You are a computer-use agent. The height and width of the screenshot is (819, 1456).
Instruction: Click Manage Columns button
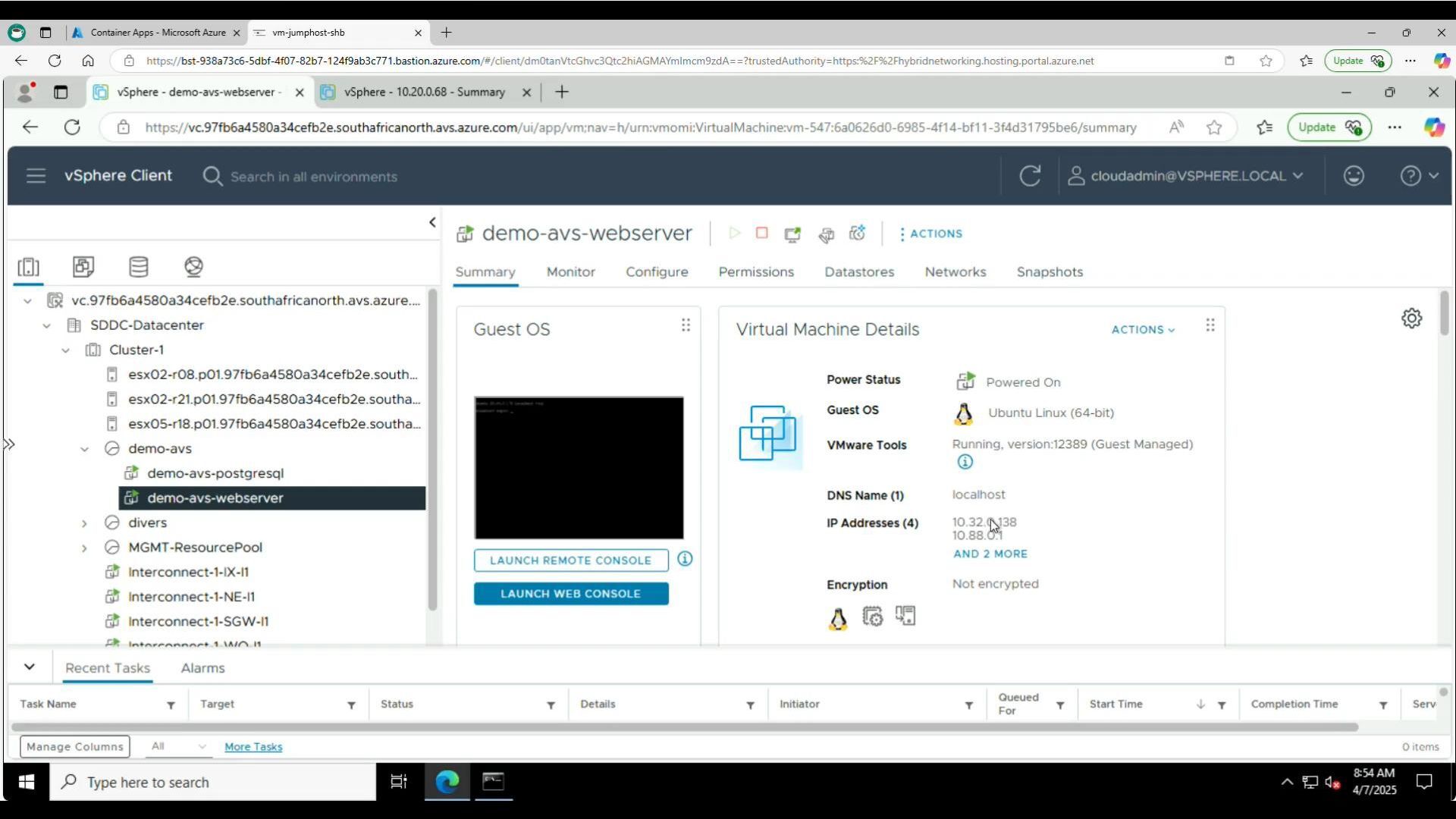coord(74,747)
